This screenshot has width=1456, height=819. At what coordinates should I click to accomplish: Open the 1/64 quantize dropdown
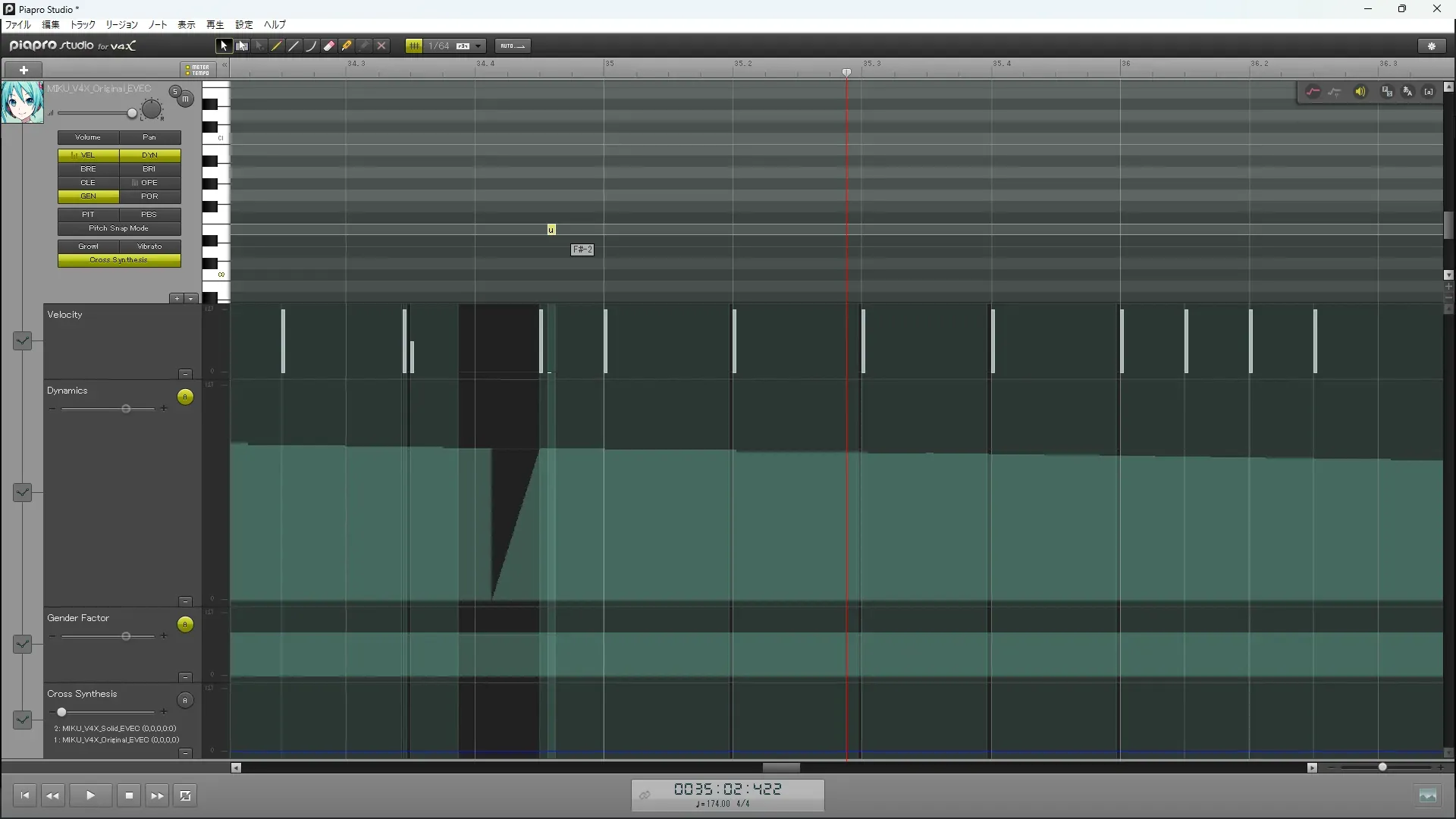pos(479,46)
